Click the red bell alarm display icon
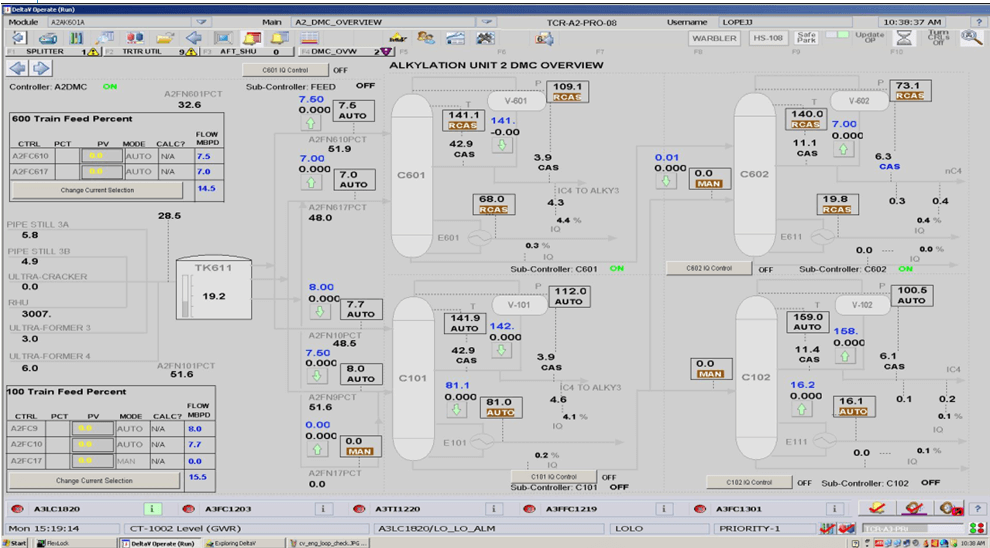The image size is (990, 548). 251,39
